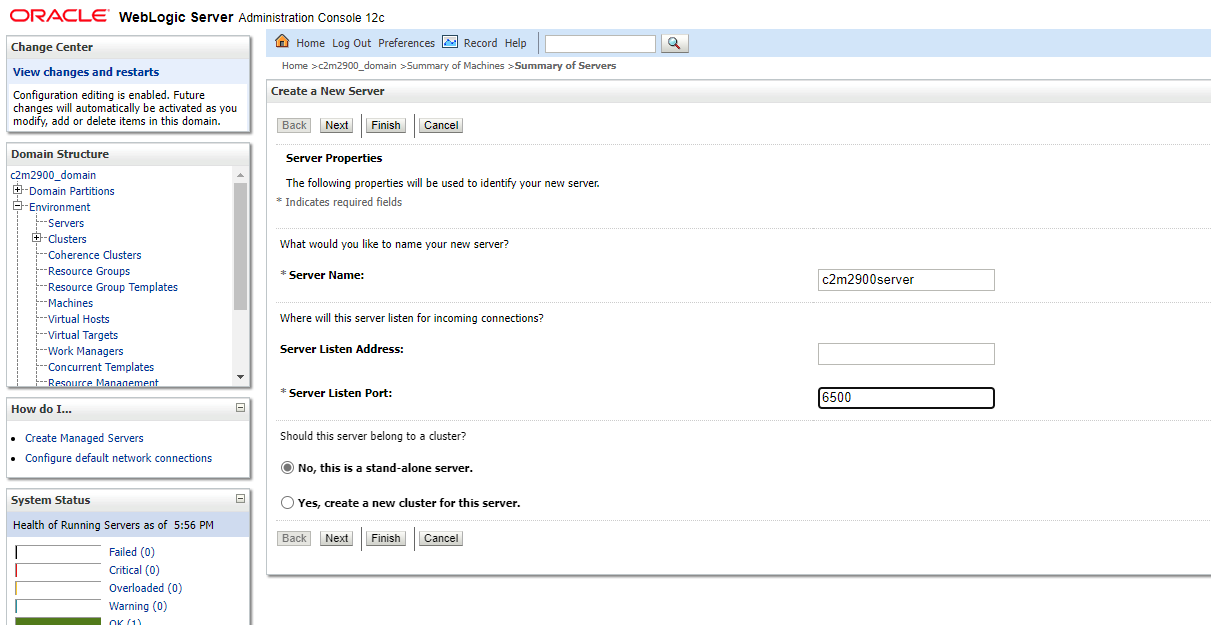Open Virtual Targets tree item
1211x625 pixels.
[x=83, y=335]
